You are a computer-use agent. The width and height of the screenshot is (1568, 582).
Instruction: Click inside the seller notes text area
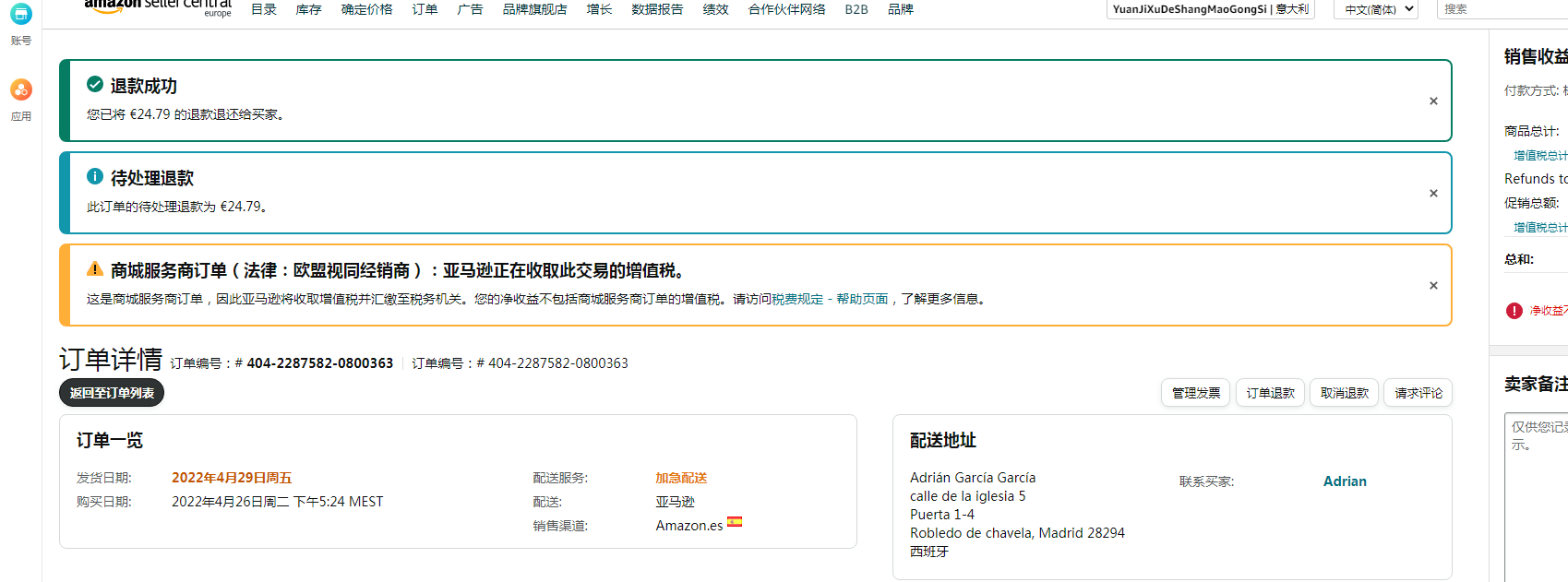(1537, 498)
